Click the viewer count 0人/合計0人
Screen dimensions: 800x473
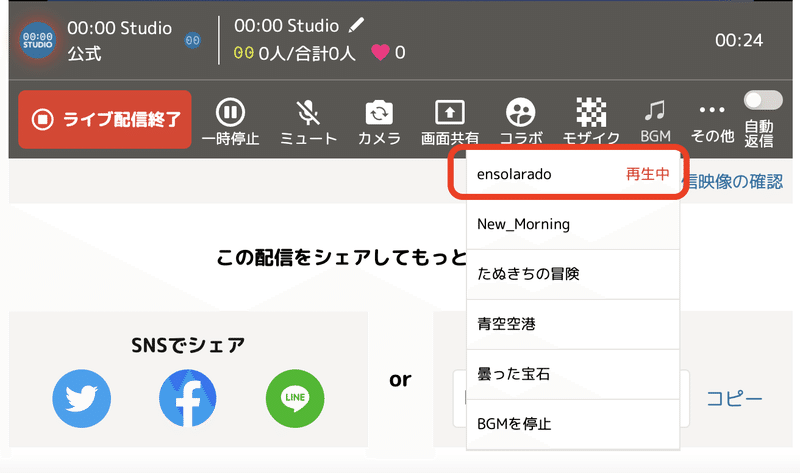point(307,53)
